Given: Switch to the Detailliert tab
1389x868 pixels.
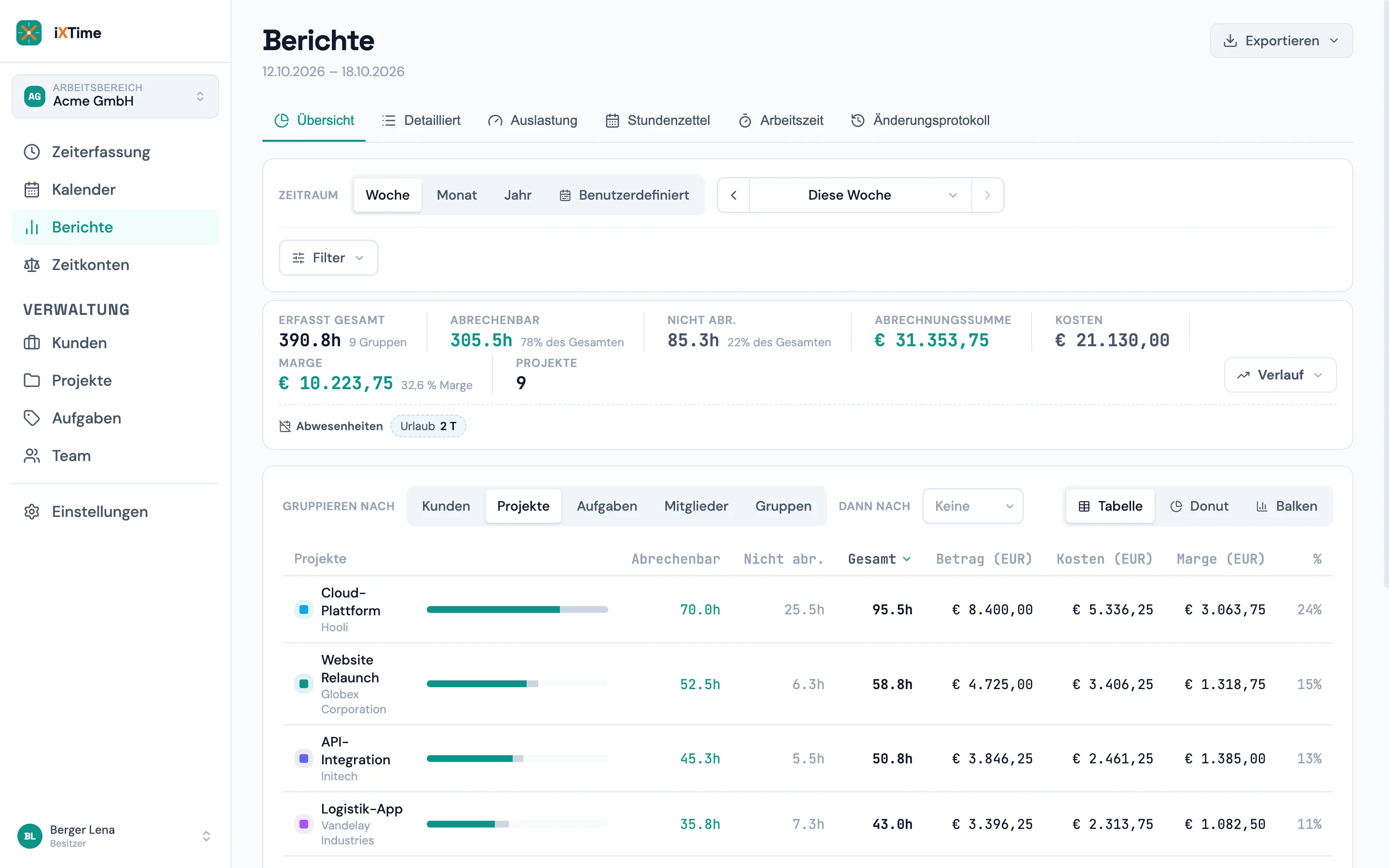Looking at the screenshot, I should point(422,121).
